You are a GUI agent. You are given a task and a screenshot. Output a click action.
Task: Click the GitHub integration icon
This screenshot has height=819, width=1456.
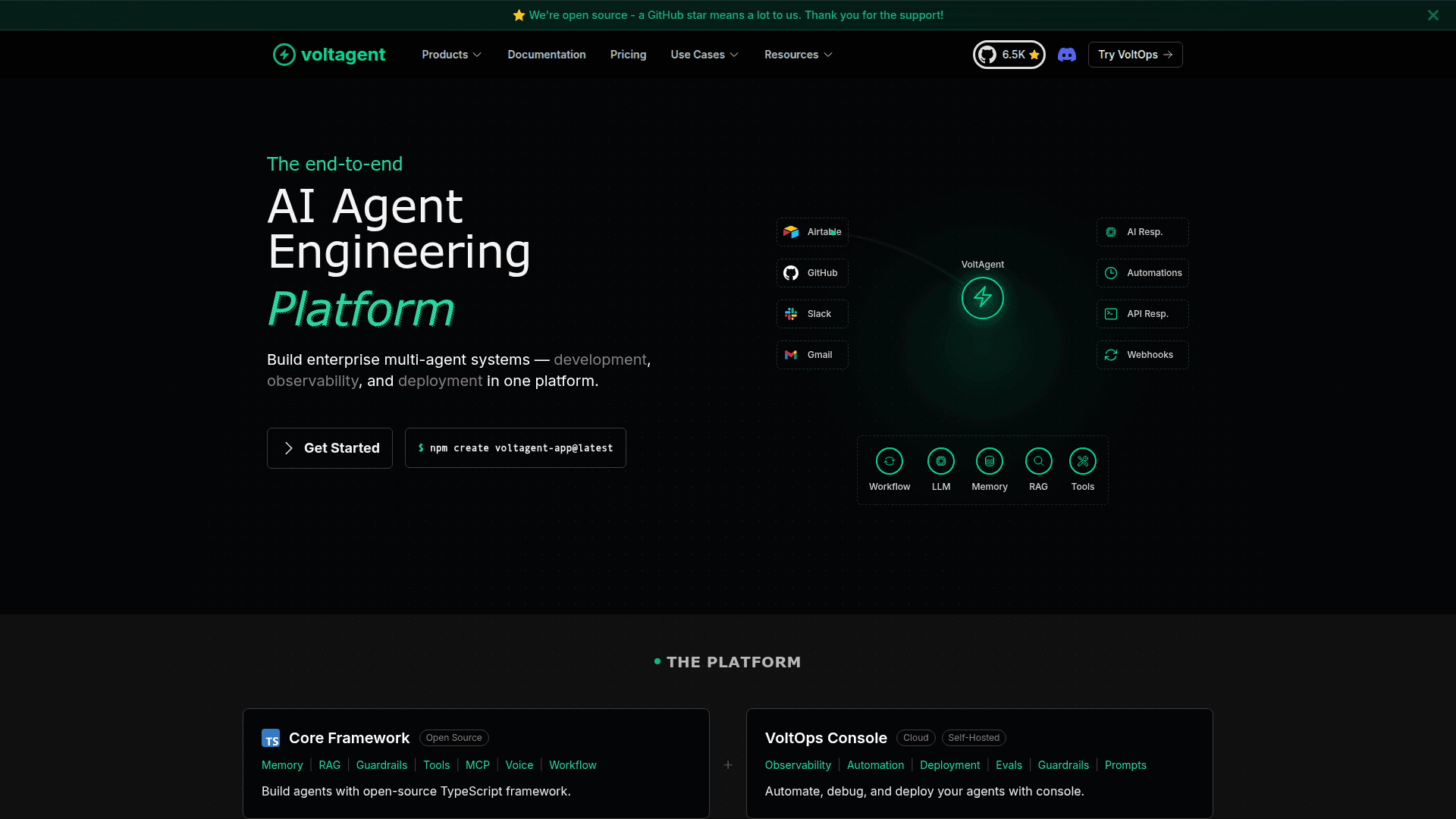pos(791,273)
